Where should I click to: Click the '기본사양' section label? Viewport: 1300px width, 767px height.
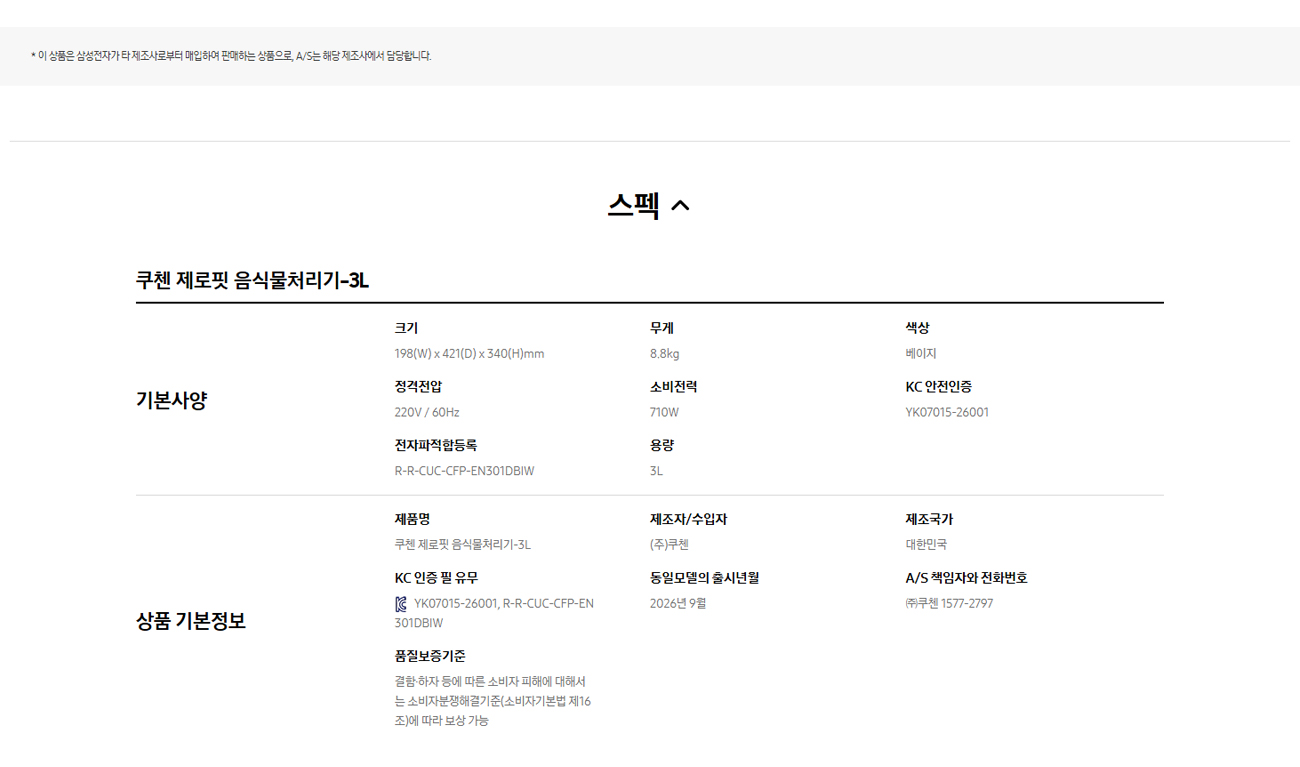(x=171, y=401)
